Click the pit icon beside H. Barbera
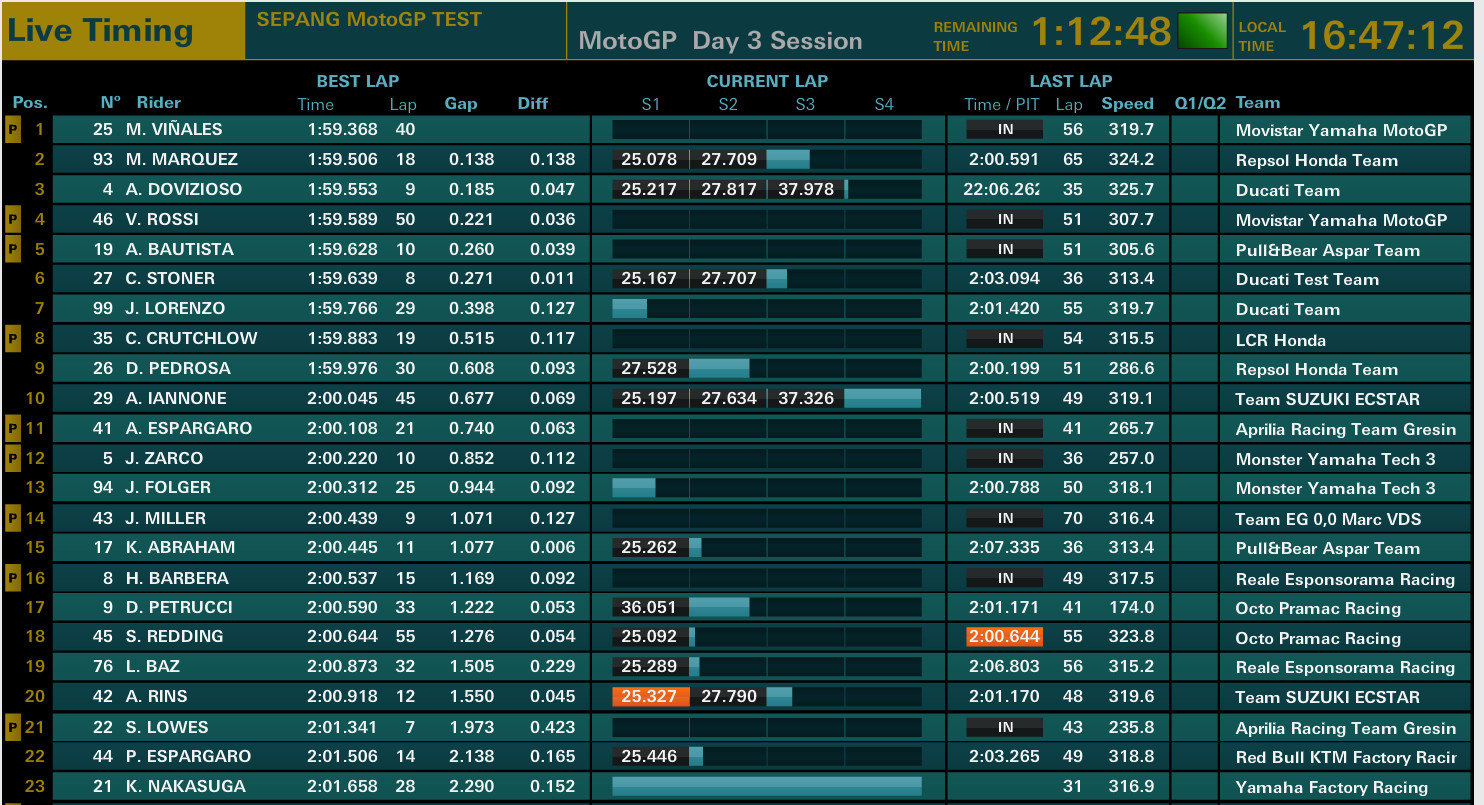This screenshot has width=1484, height=805. 13,578
